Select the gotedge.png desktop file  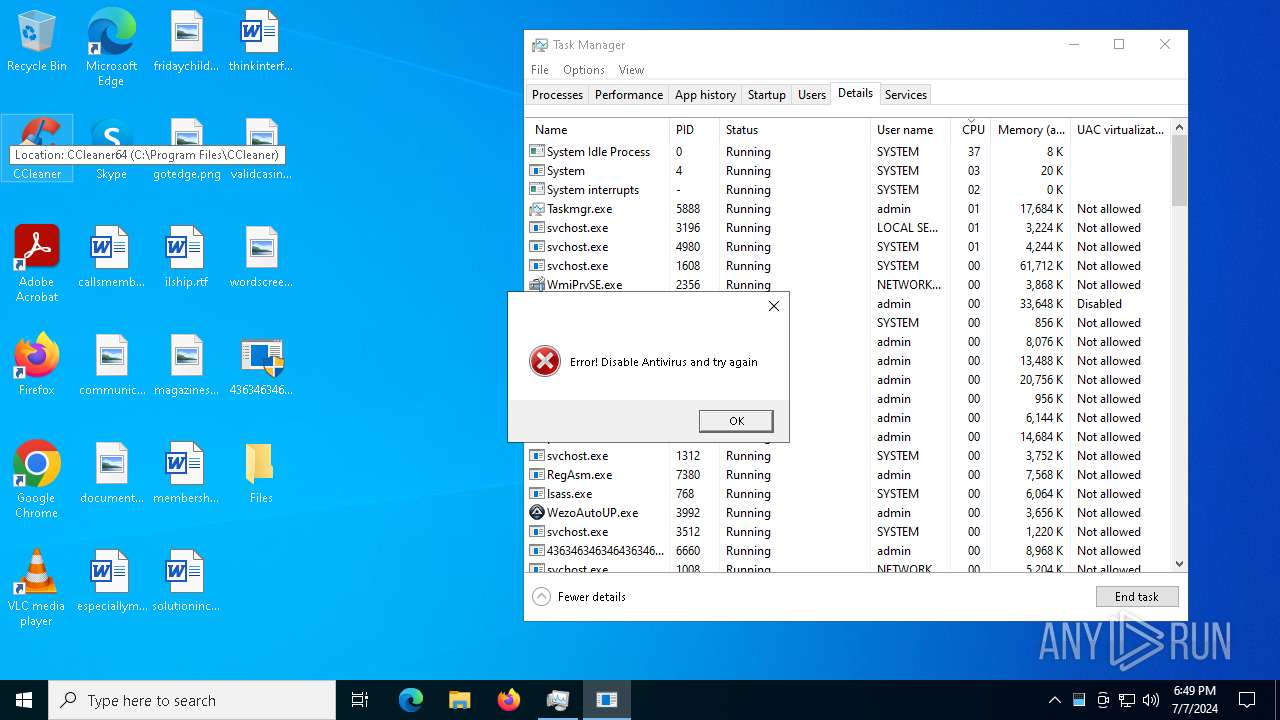coord(186,150)
